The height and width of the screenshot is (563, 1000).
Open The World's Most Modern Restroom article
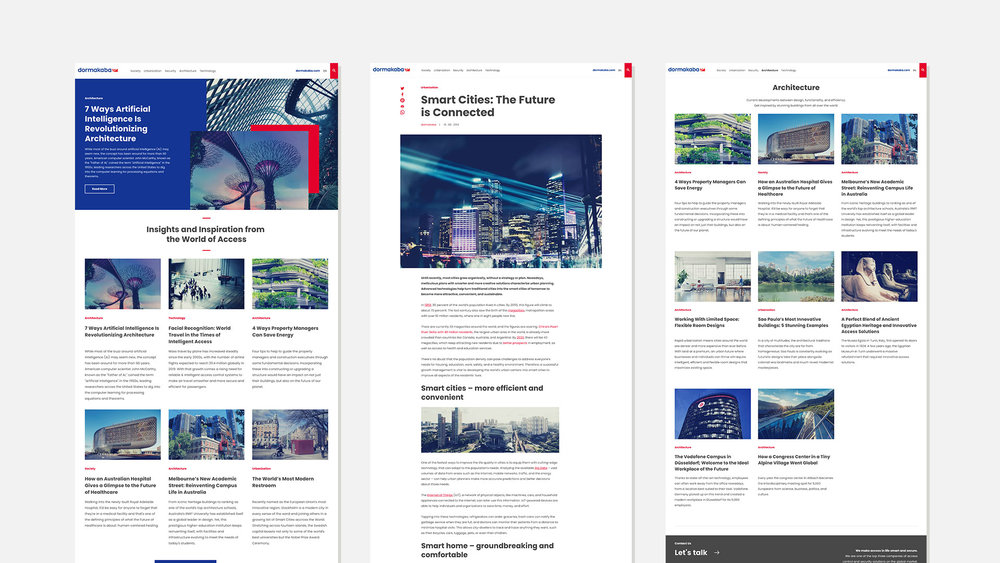pos(283,482)
